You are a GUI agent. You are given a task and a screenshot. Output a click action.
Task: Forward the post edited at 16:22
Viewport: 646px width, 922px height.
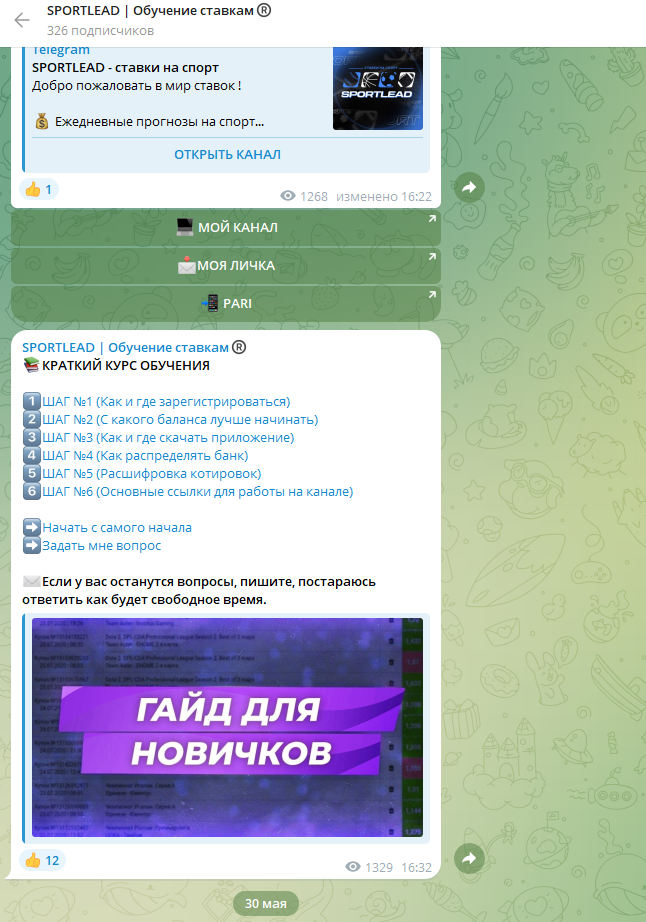469,188
